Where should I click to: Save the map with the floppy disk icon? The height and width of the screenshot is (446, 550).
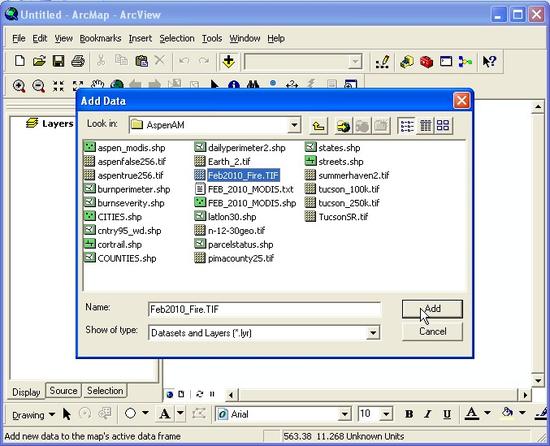click(58, 61)
